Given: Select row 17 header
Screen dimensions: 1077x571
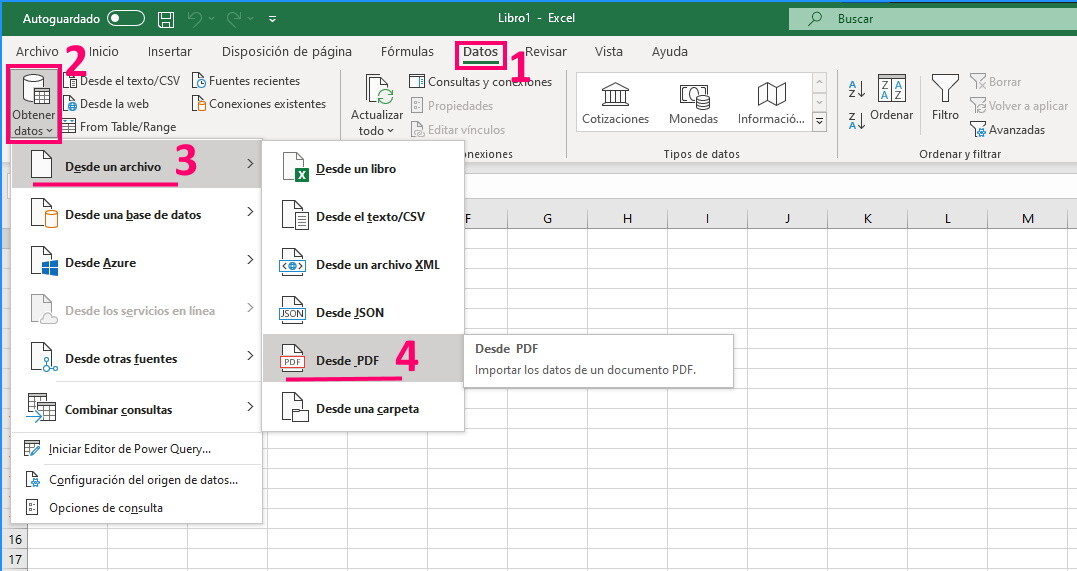Looking at the screenshot, I should [15, 559].
